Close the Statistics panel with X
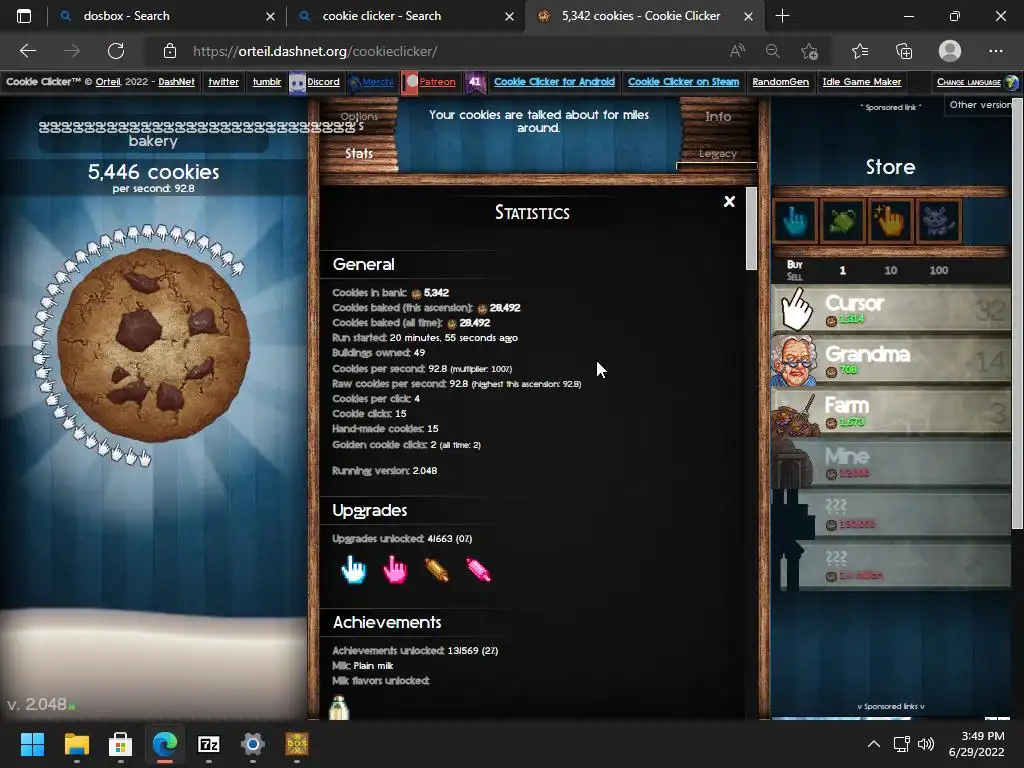The height and width of the screenshot is (768, 1024). (x=729, y=202)
